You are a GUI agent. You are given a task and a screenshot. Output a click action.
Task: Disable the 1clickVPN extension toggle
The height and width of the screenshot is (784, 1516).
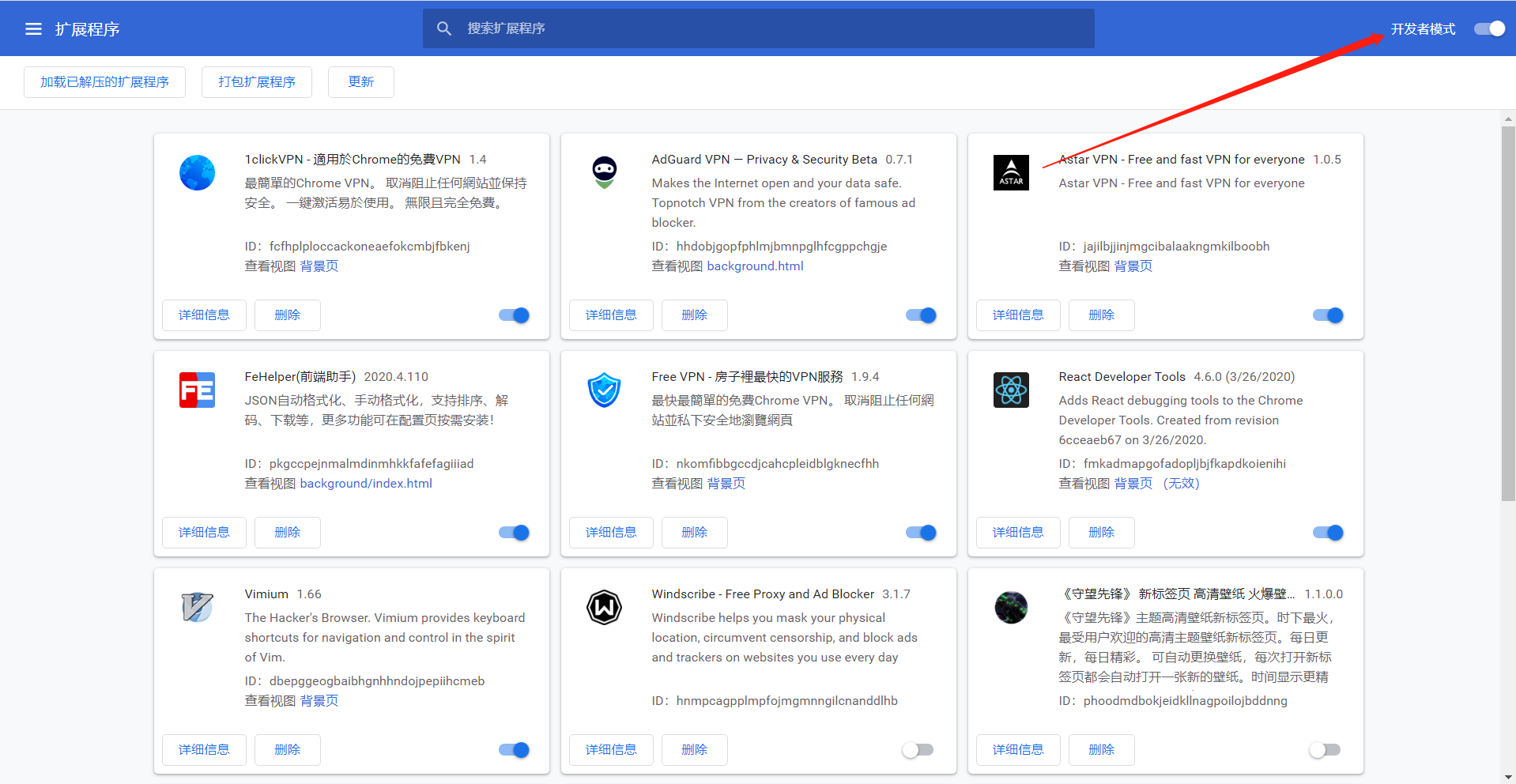(x=515, y=315)
